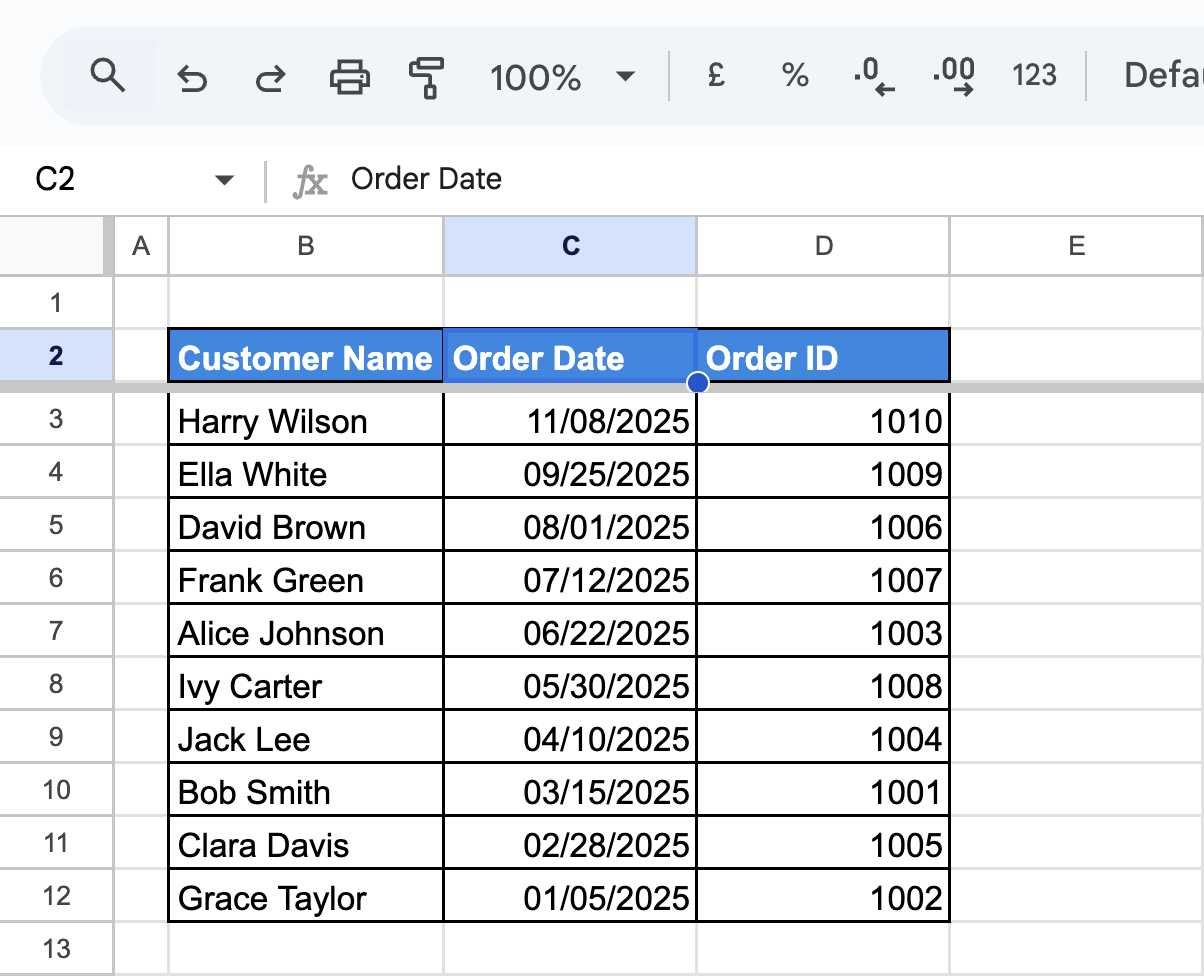Select row 2 header
Screen dimensions: 1204x976
pyautogui.click(x=56, y=355)
